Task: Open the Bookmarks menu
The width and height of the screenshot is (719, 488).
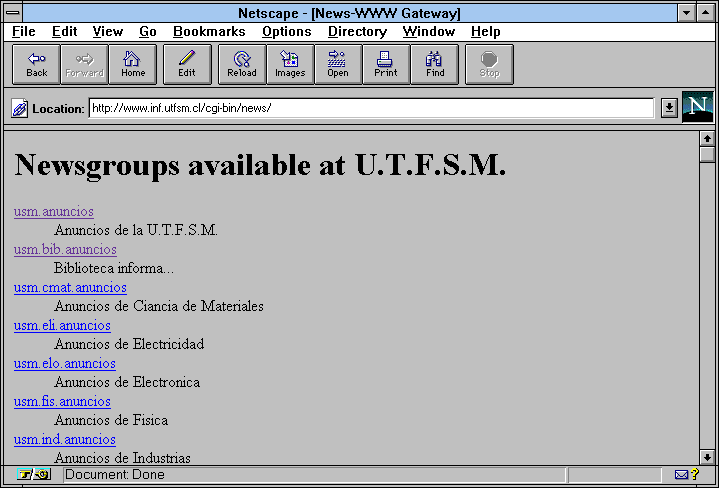Action: tap(209, 32)
